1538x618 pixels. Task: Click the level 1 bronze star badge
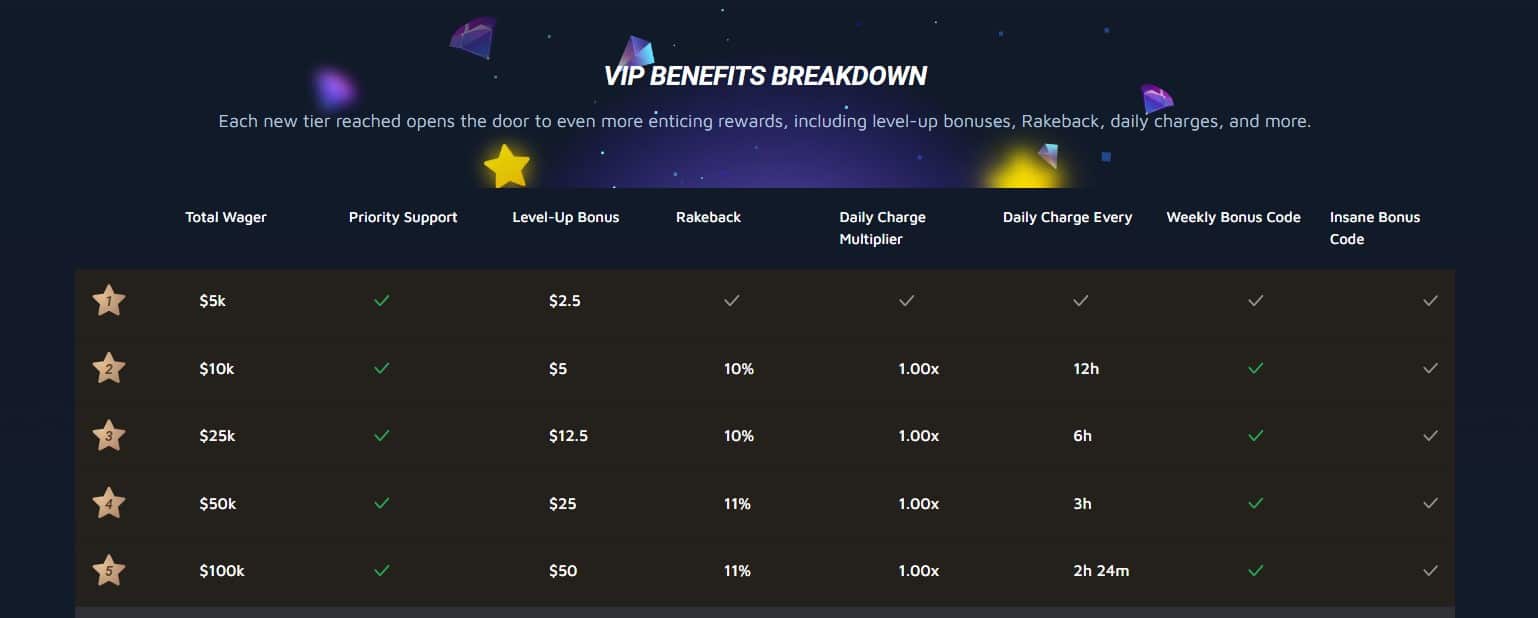click(x=108, y=300)
